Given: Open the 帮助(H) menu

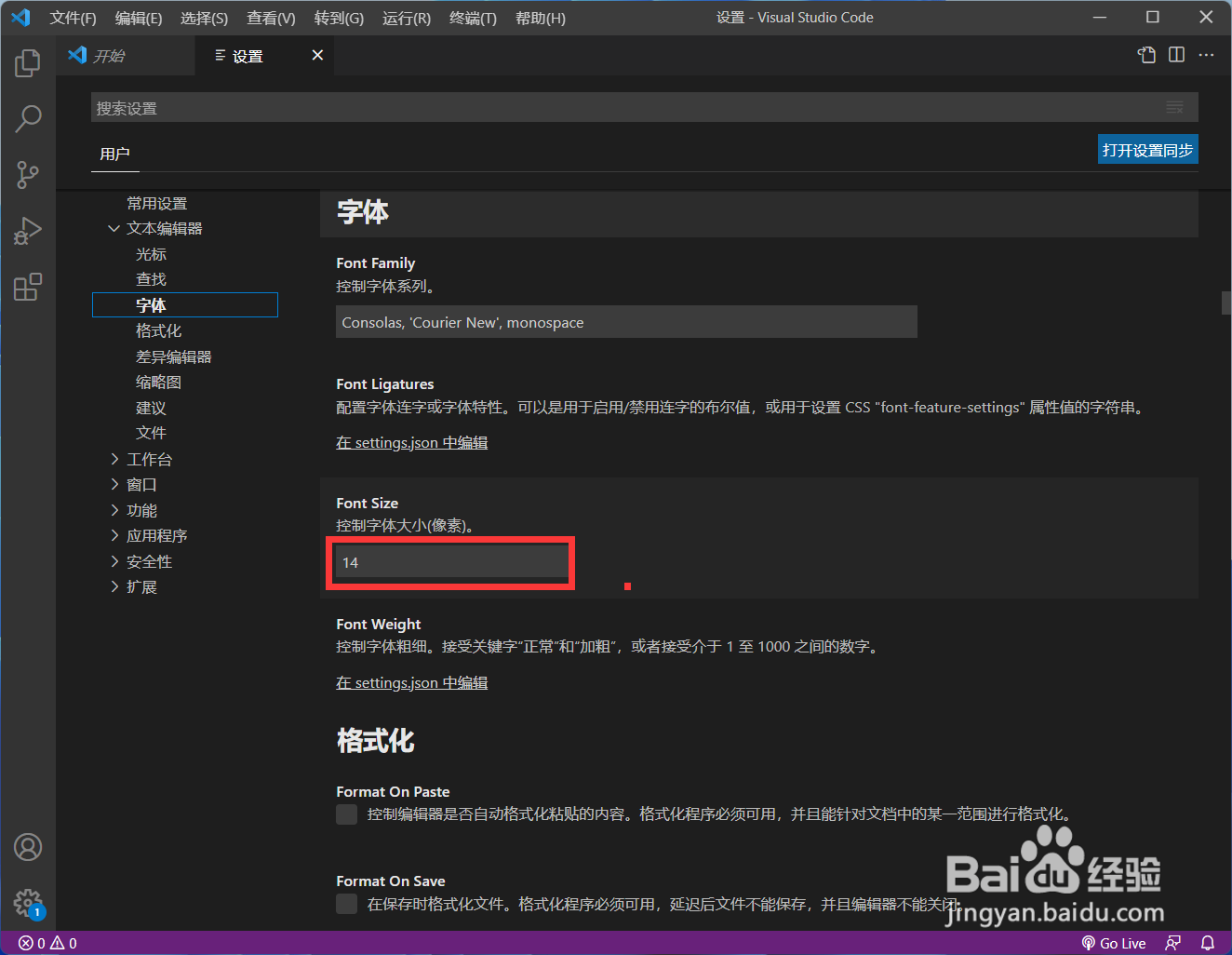Looking at the screenshot, I should pos(540,18).
